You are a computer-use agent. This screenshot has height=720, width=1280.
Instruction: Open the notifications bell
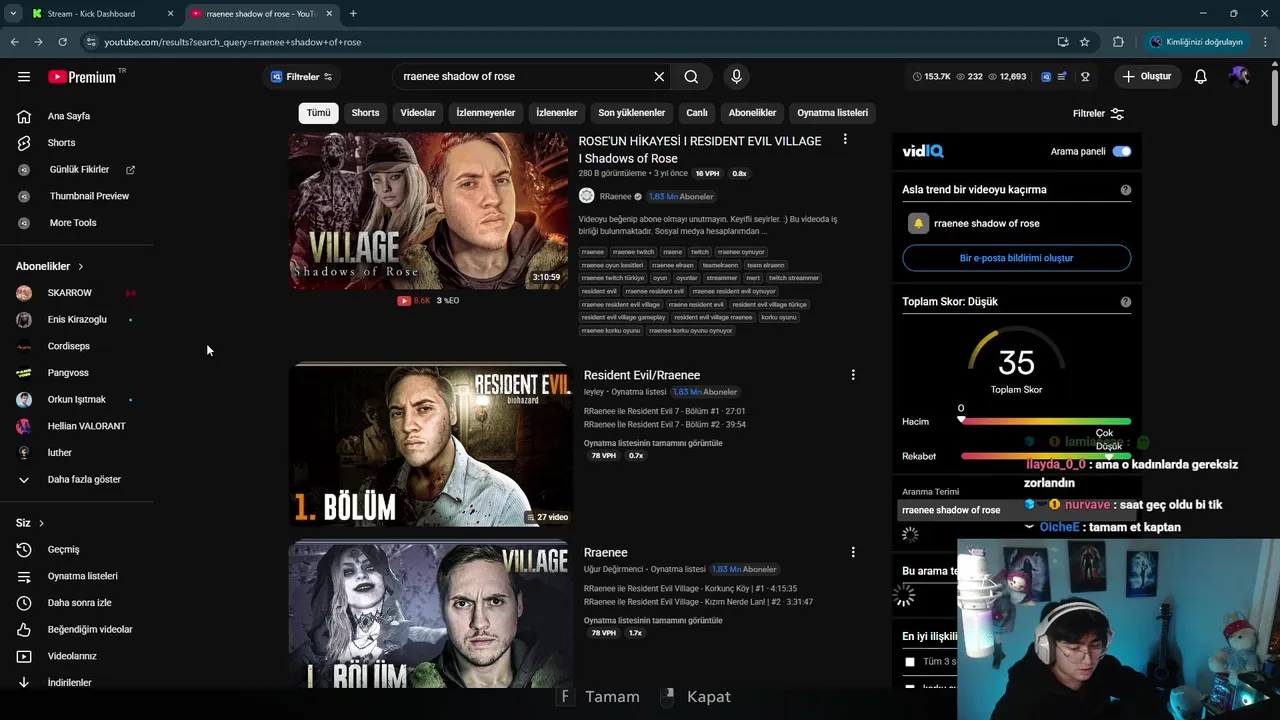[1201, 77]
